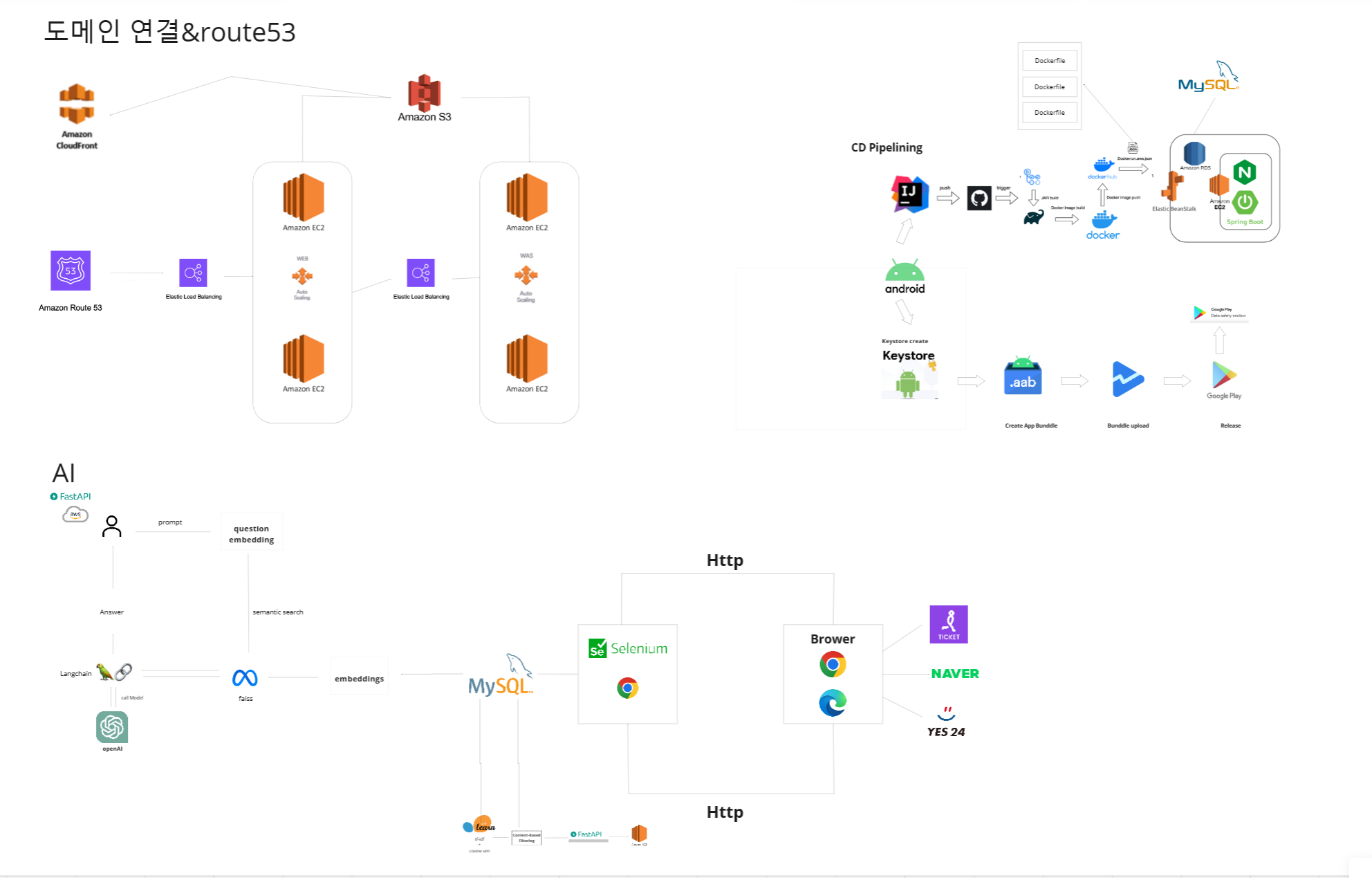
Task: Click the 'Brower' heading text
Action: click(833, 639)
